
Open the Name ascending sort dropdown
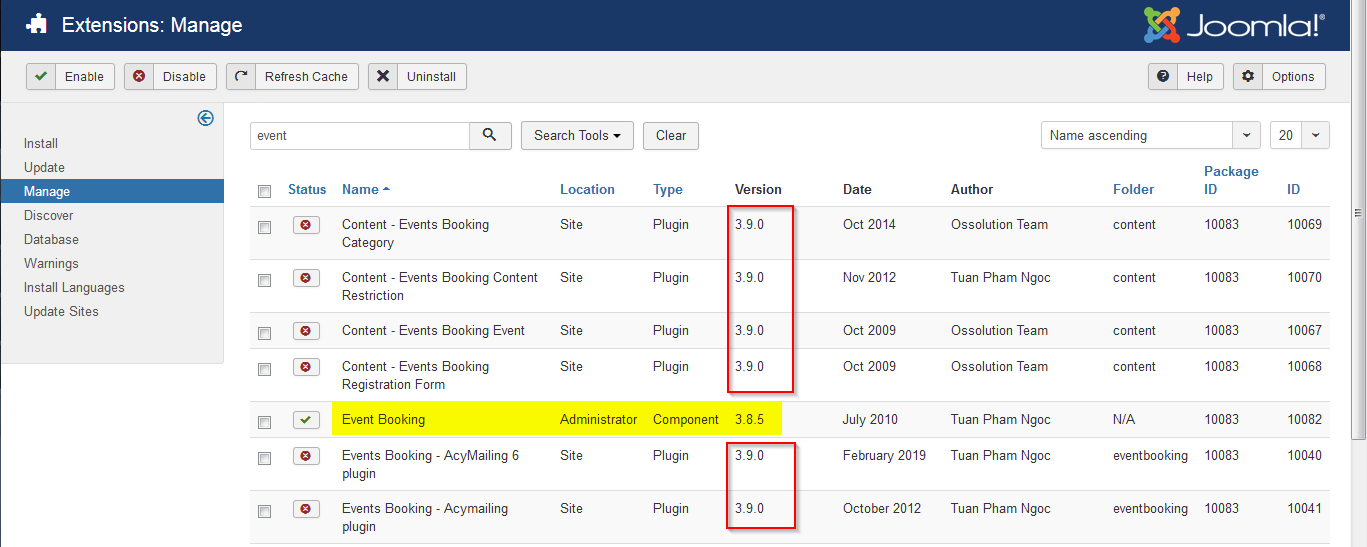point(1151,135)
